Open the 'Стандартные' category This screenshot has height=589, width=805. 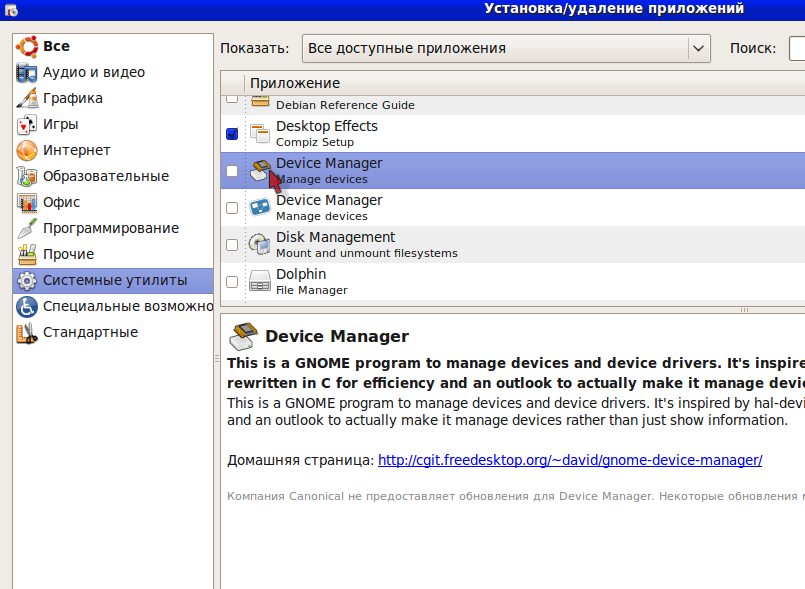pos(90,332)
